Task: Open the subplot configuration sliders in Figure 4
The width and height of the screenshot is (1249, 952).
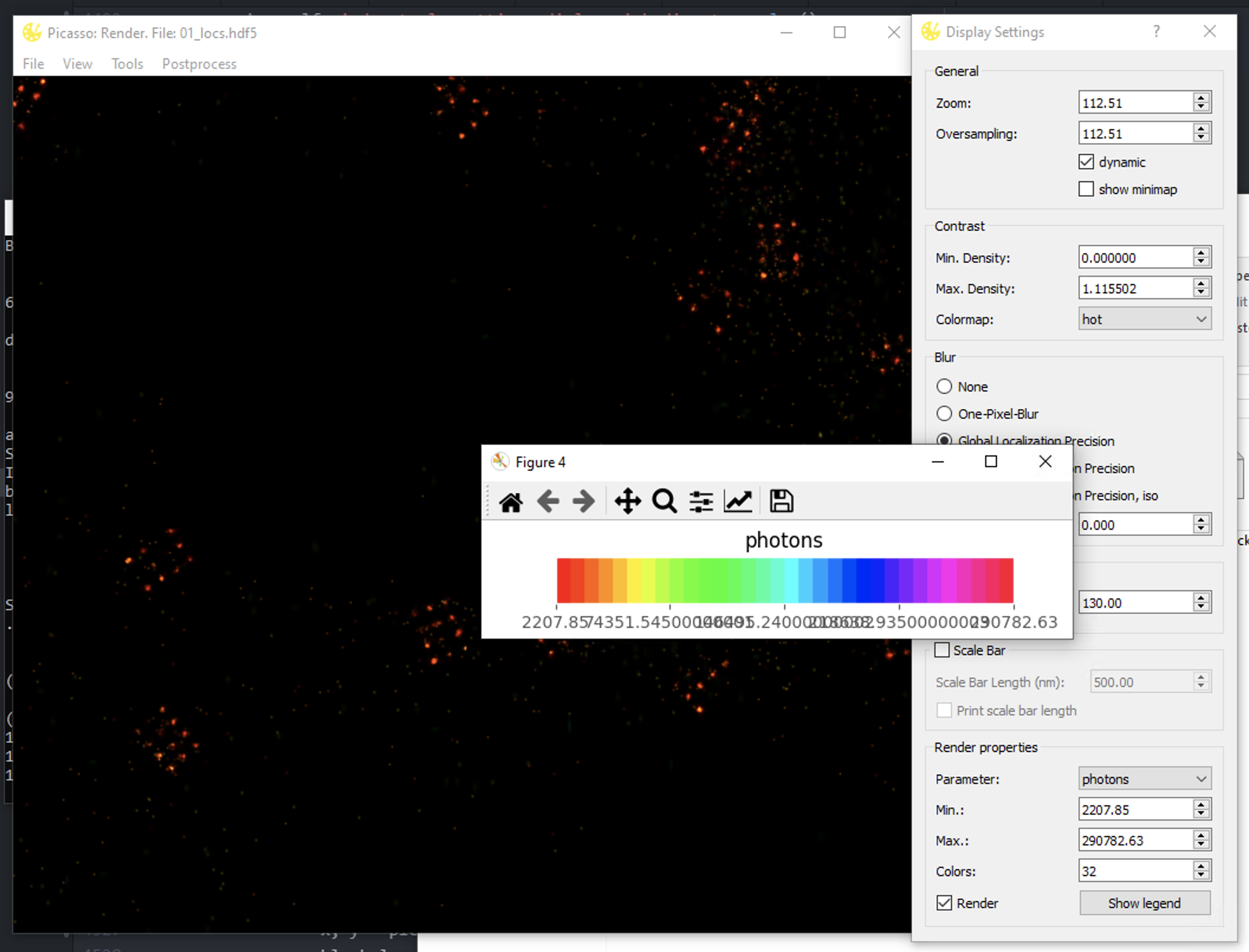Action: [x=701, y=501]
